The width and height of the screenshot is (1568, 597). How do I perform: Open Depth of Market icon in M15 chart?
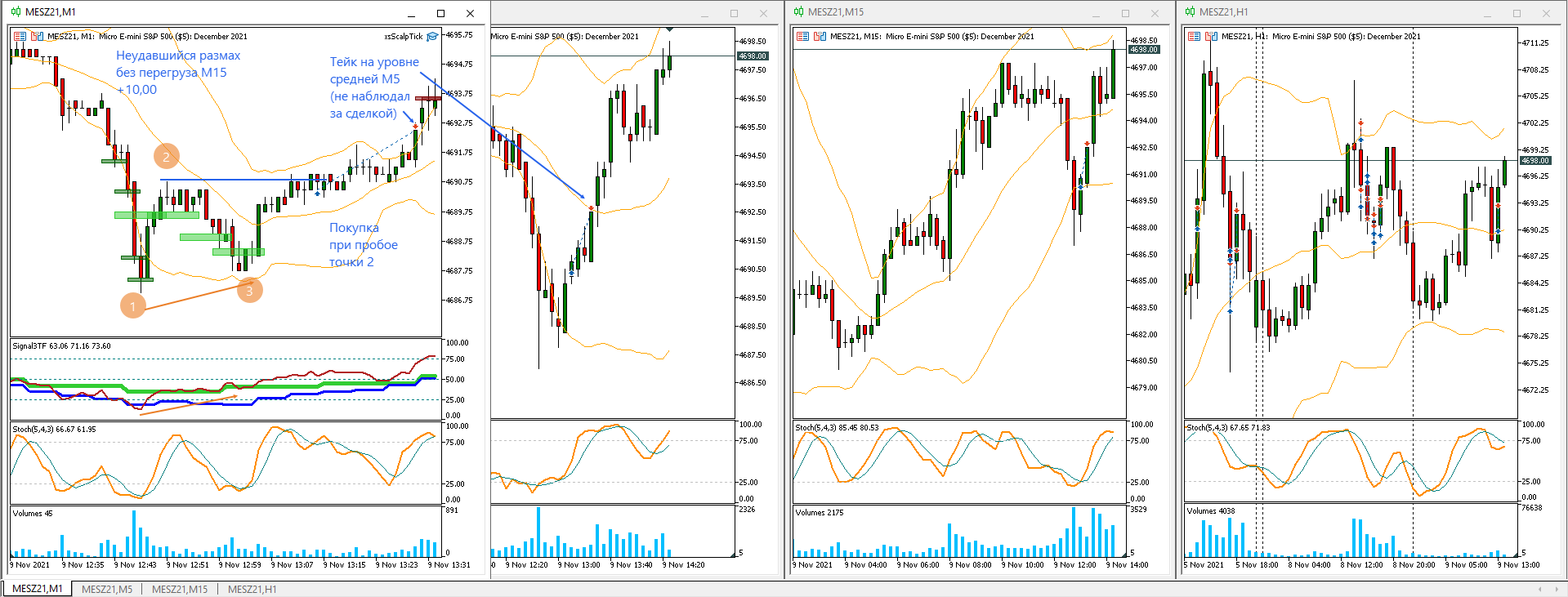point(820,36)
